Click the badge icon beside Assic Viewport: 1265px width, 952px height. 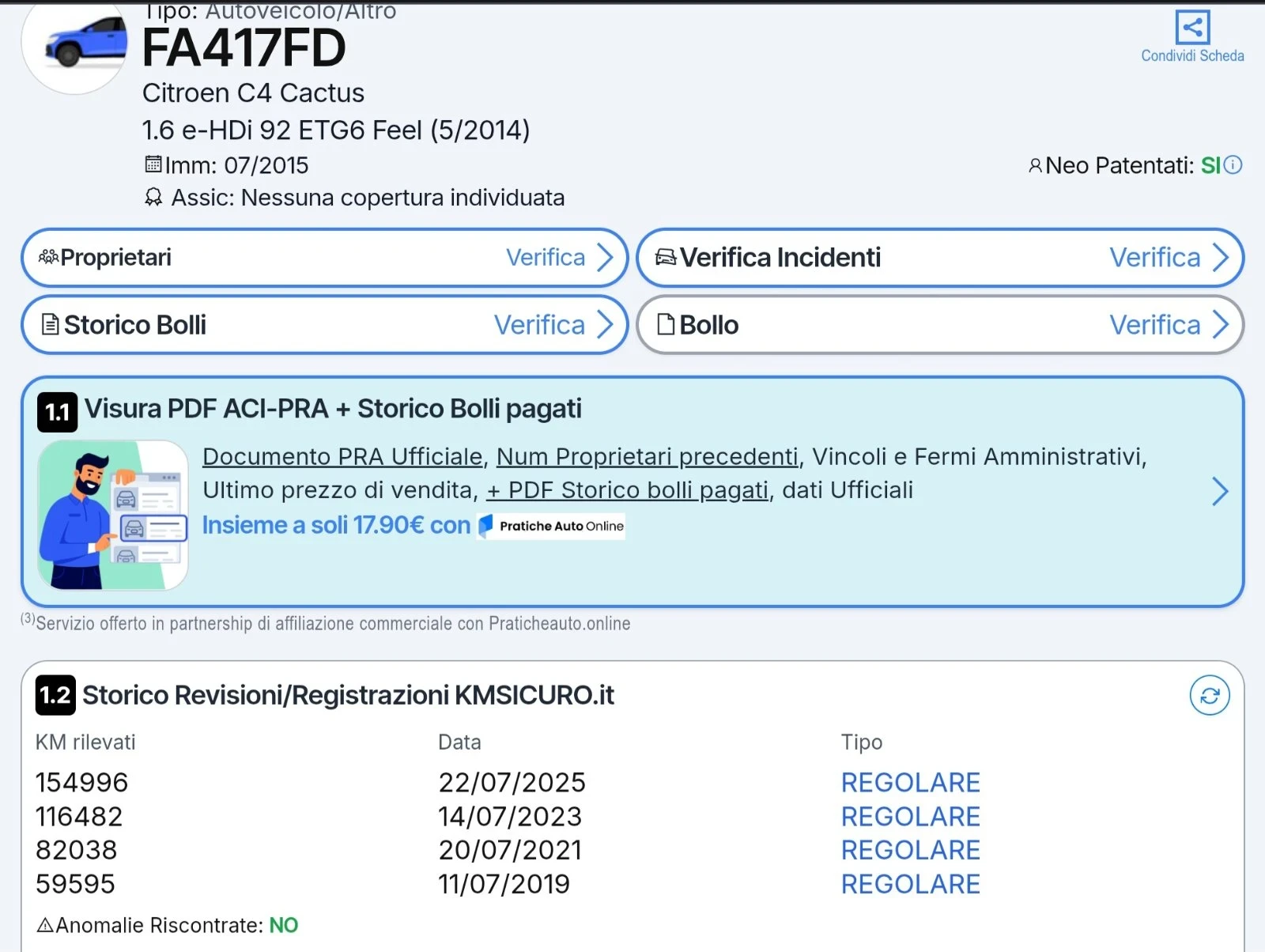(153, 197)
